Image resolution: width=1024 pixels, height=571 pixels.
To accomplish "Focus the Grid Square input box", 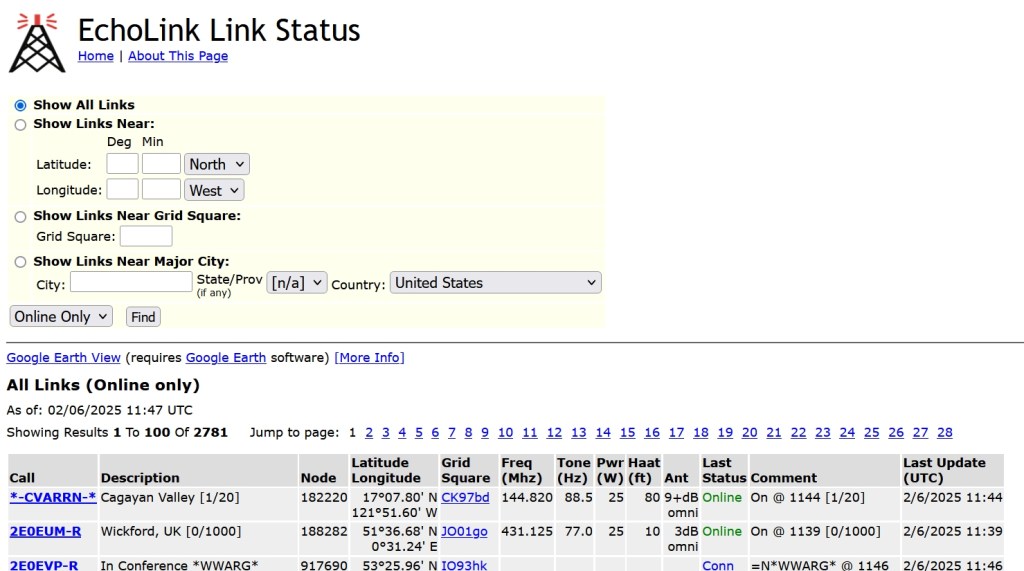I will (x=146, y=237).
